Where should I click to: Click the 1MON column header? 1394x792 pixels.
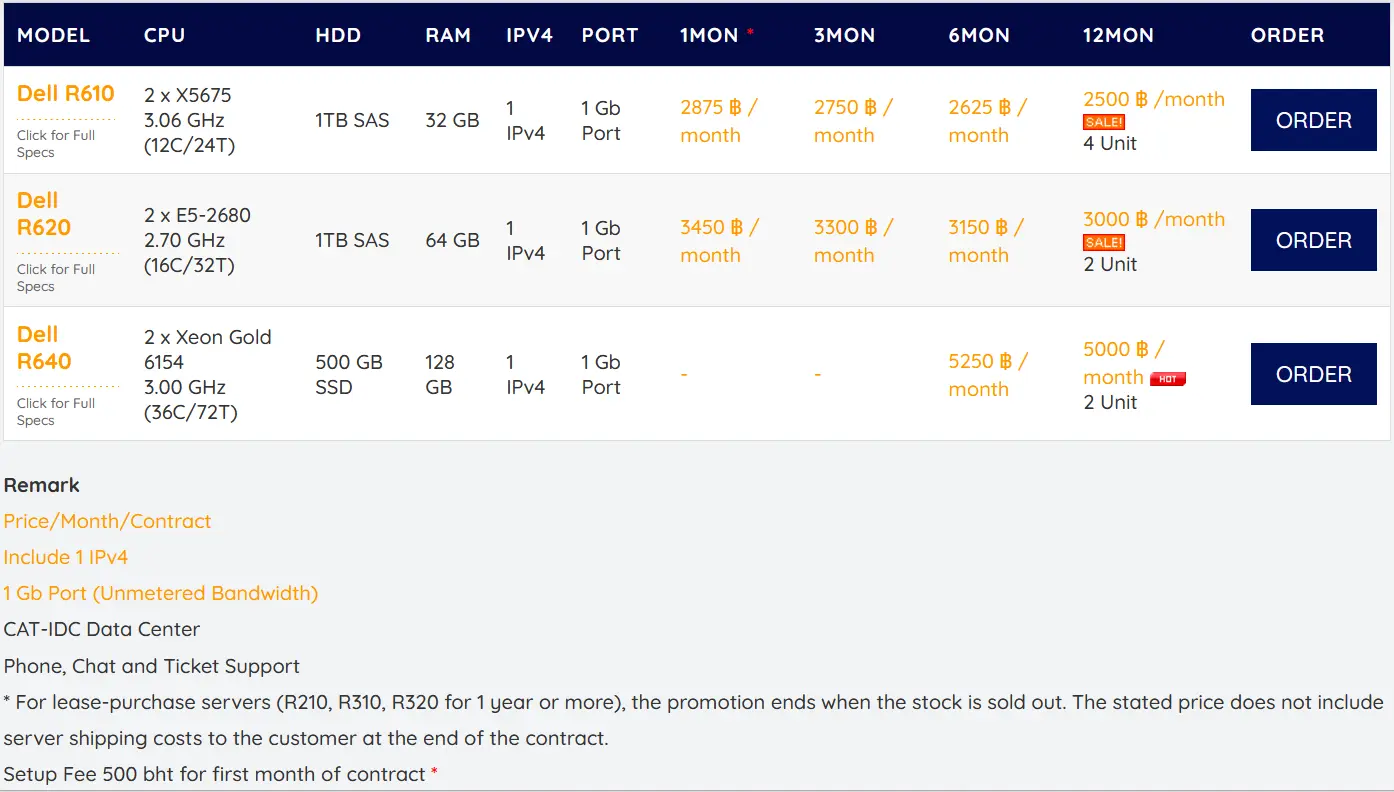709,35
